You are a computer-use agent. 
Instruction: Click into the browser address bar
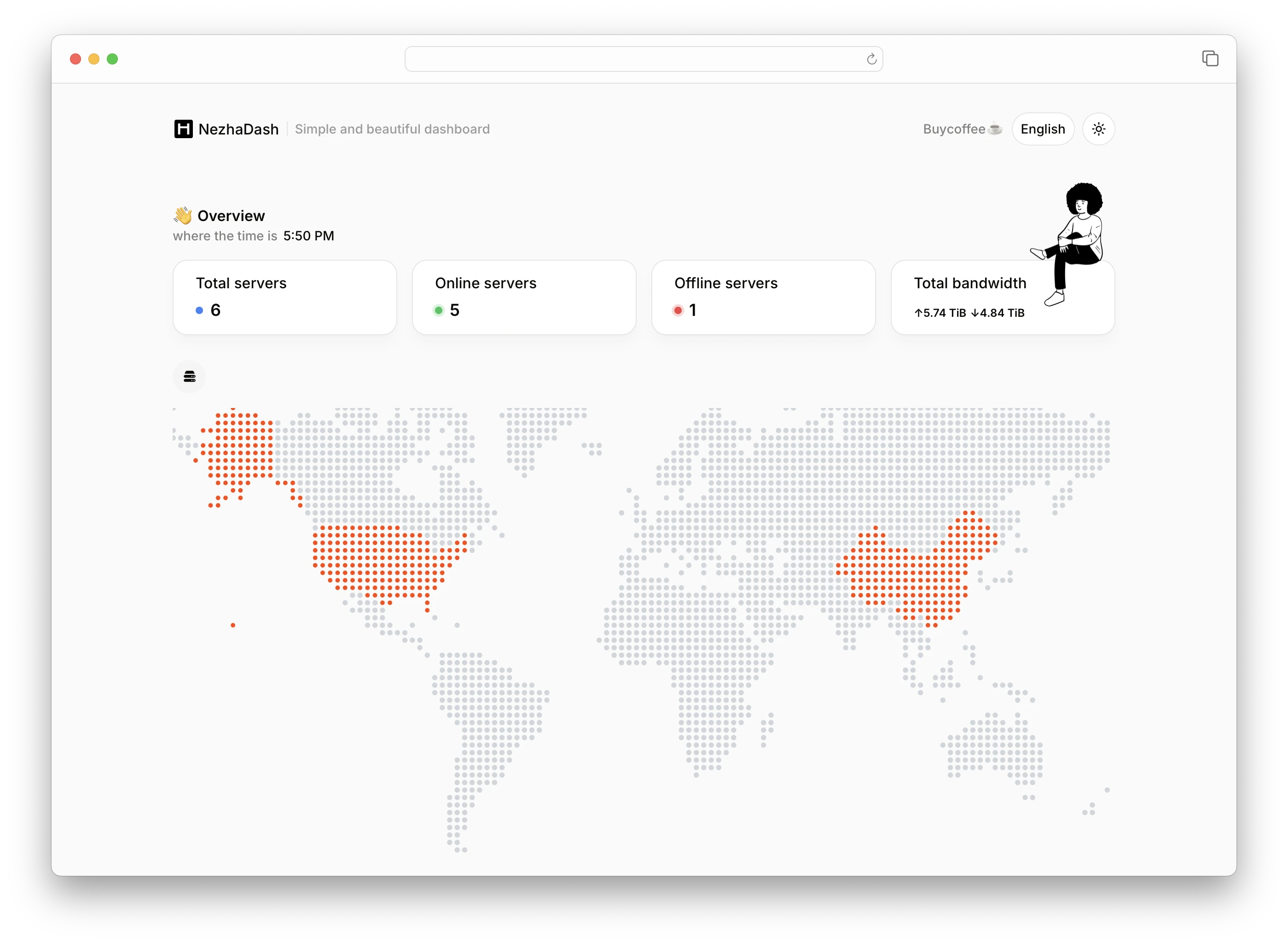[643, 59]
